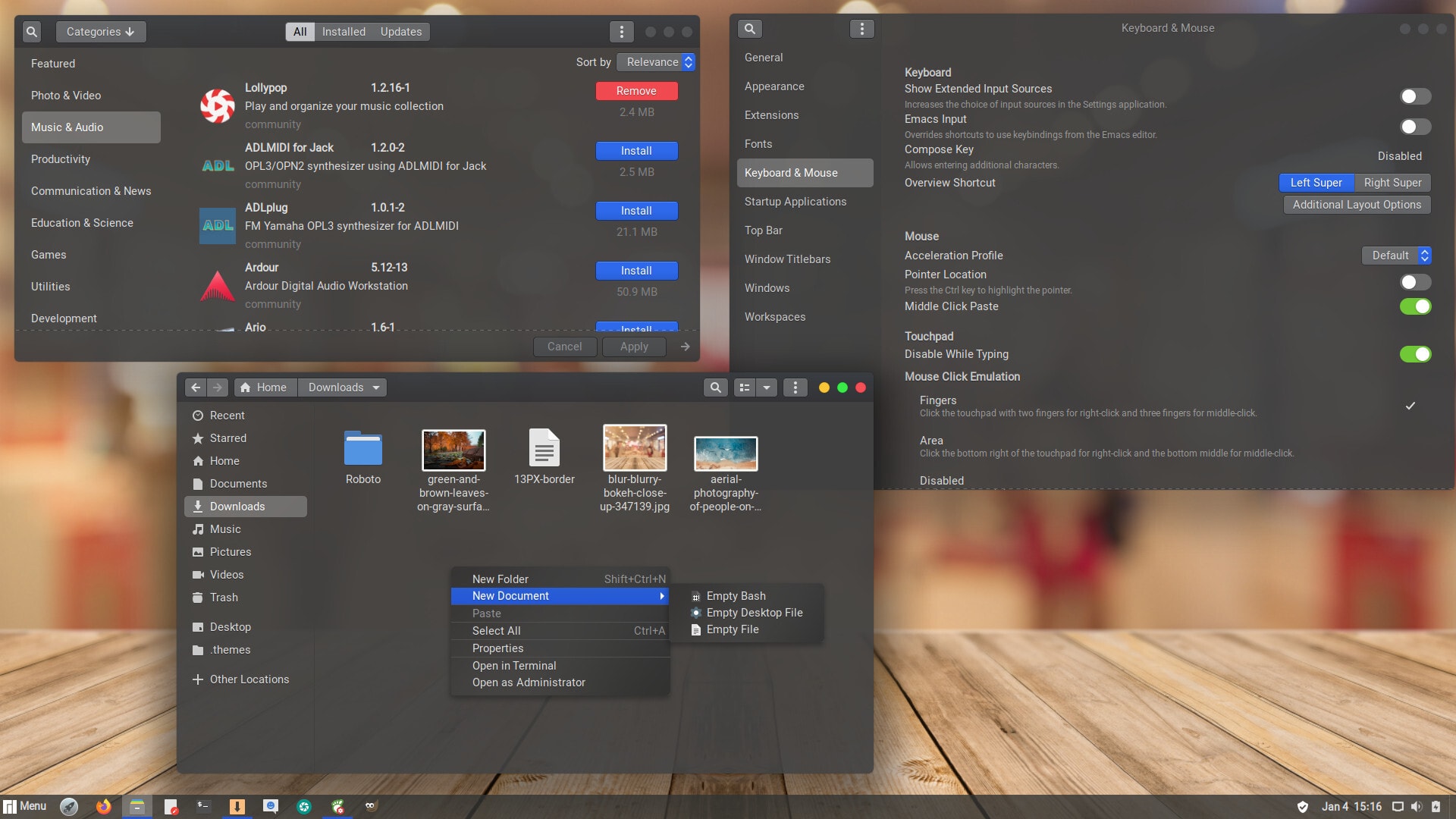Expand Acceleration Profile Default dropdown
1456x819 pixels.
[x=1396, y=256]
